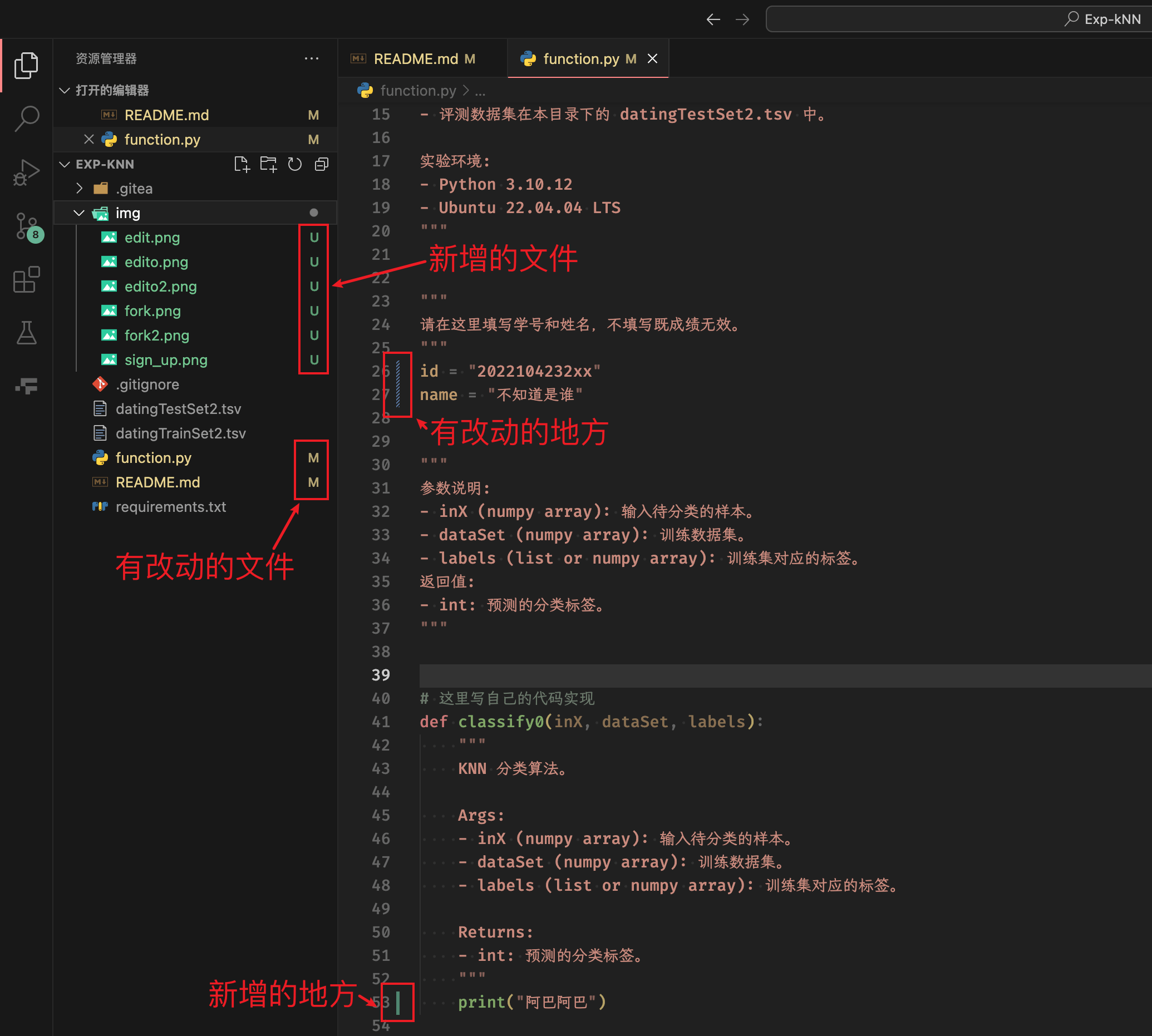Open edit.png in img folder
The width and height of the screenshot is (1152, 1036).
coord(195,238)
